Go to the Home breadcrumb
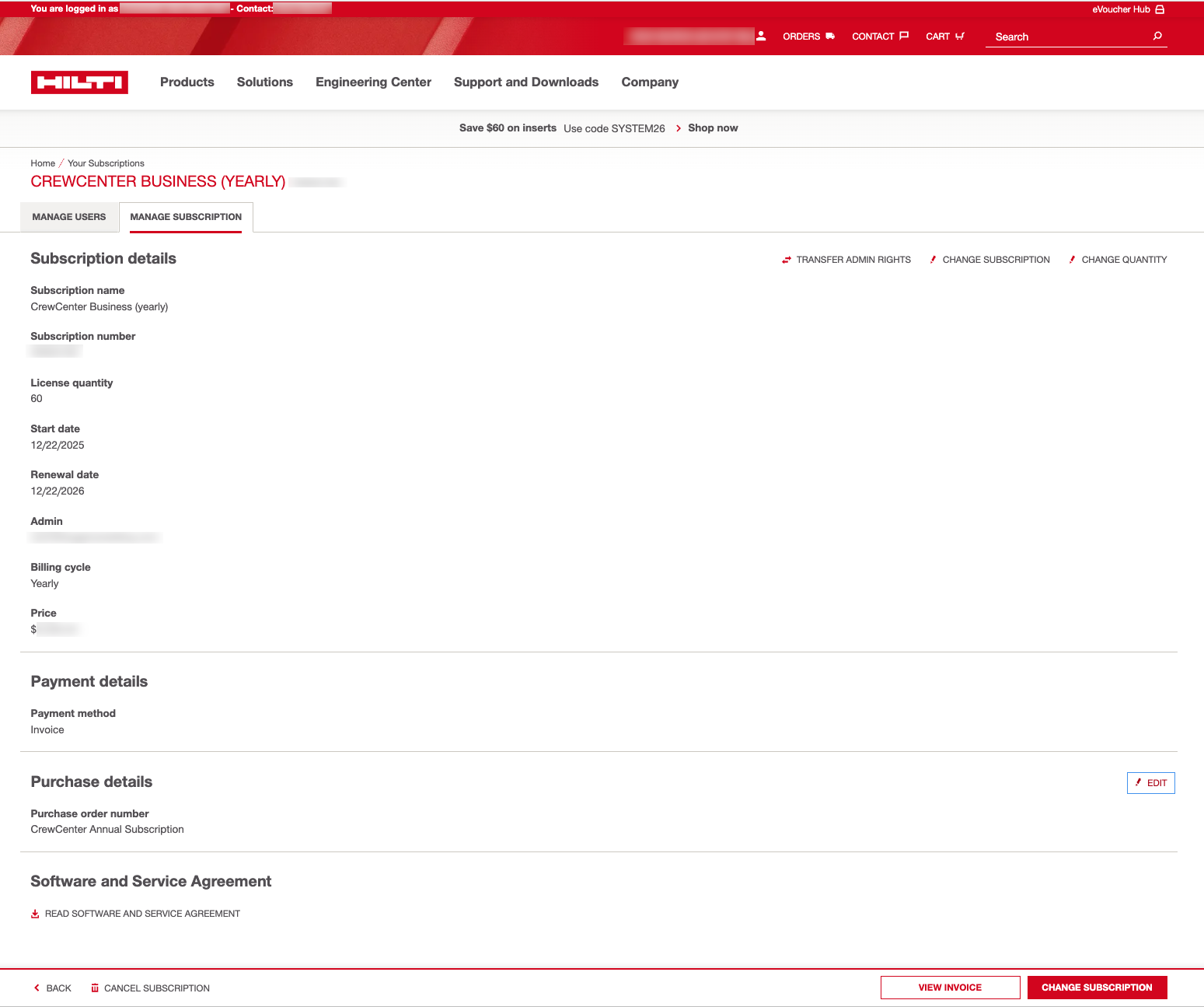This screenshot has height=1007, width=1204. tap(43, 163)
